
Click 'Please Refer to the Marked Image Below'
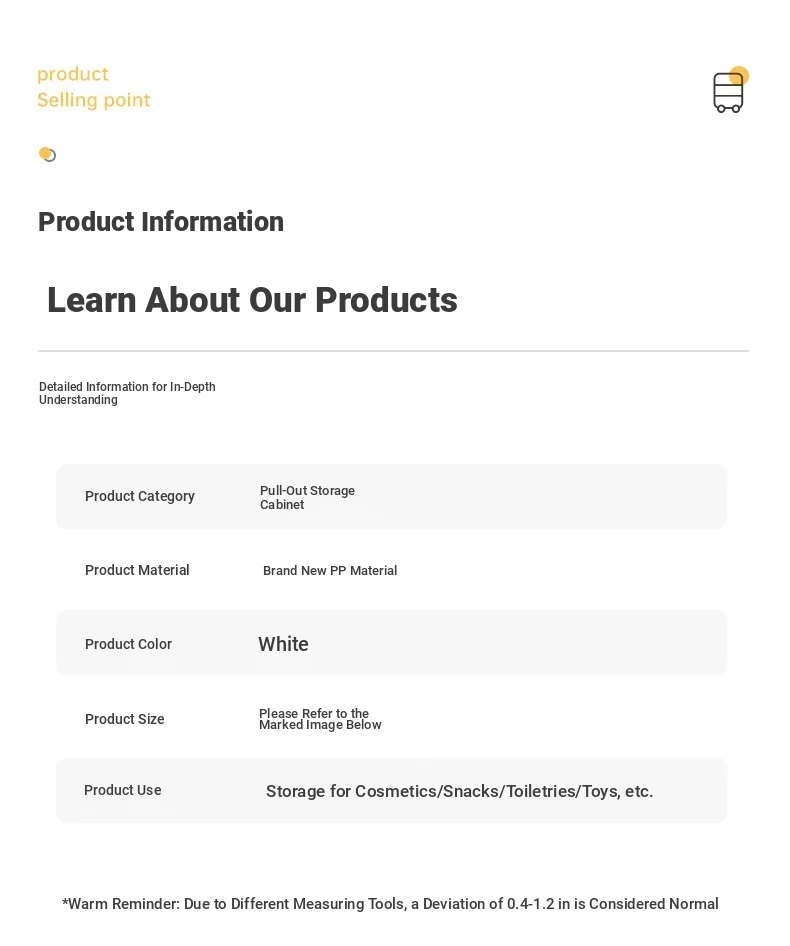(320, 719)
